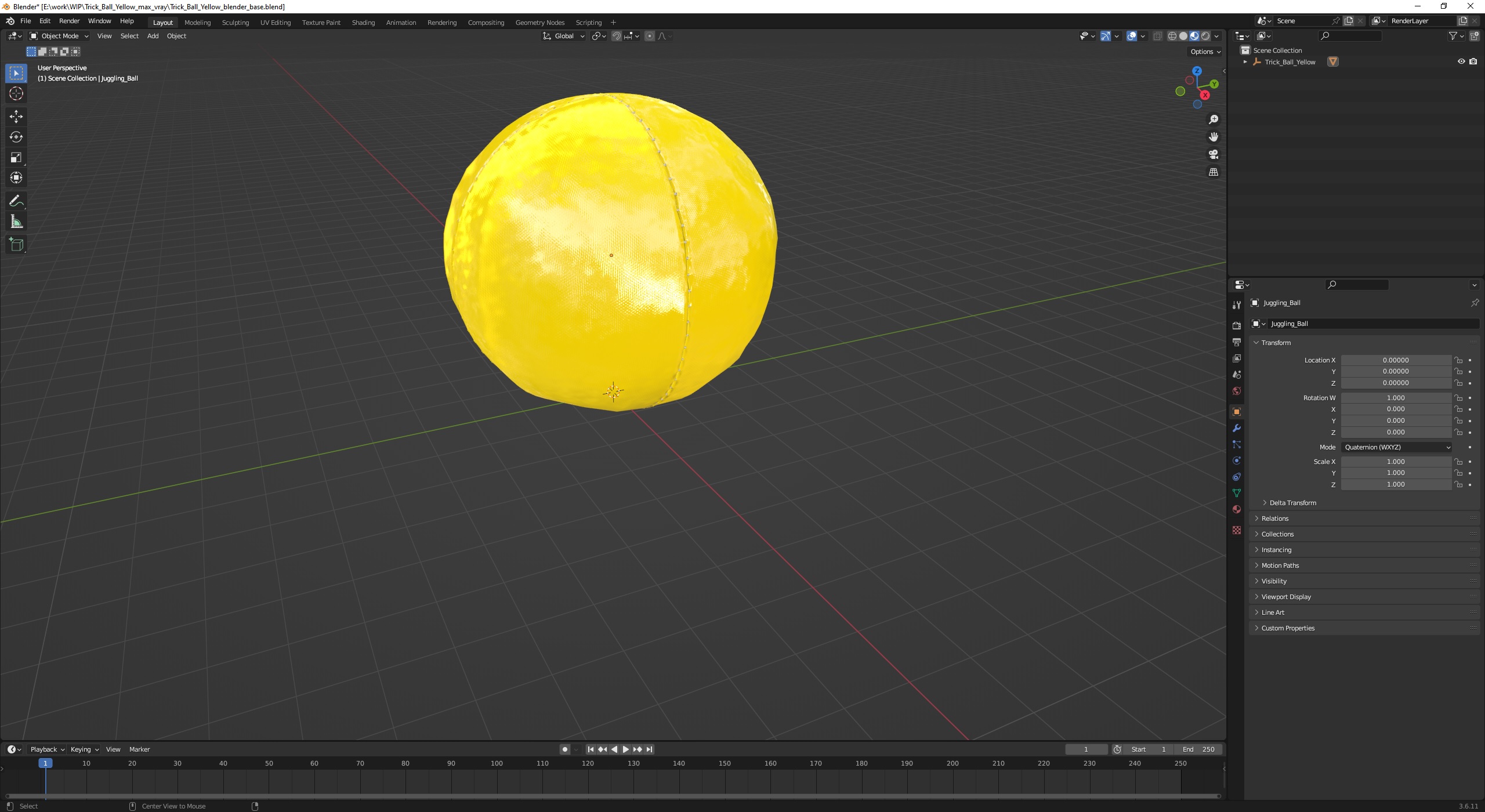Select the Cursor tool in the toolbar
Image resolution: width=1485 pixels, height=812 pixels.
pos(16,93)
